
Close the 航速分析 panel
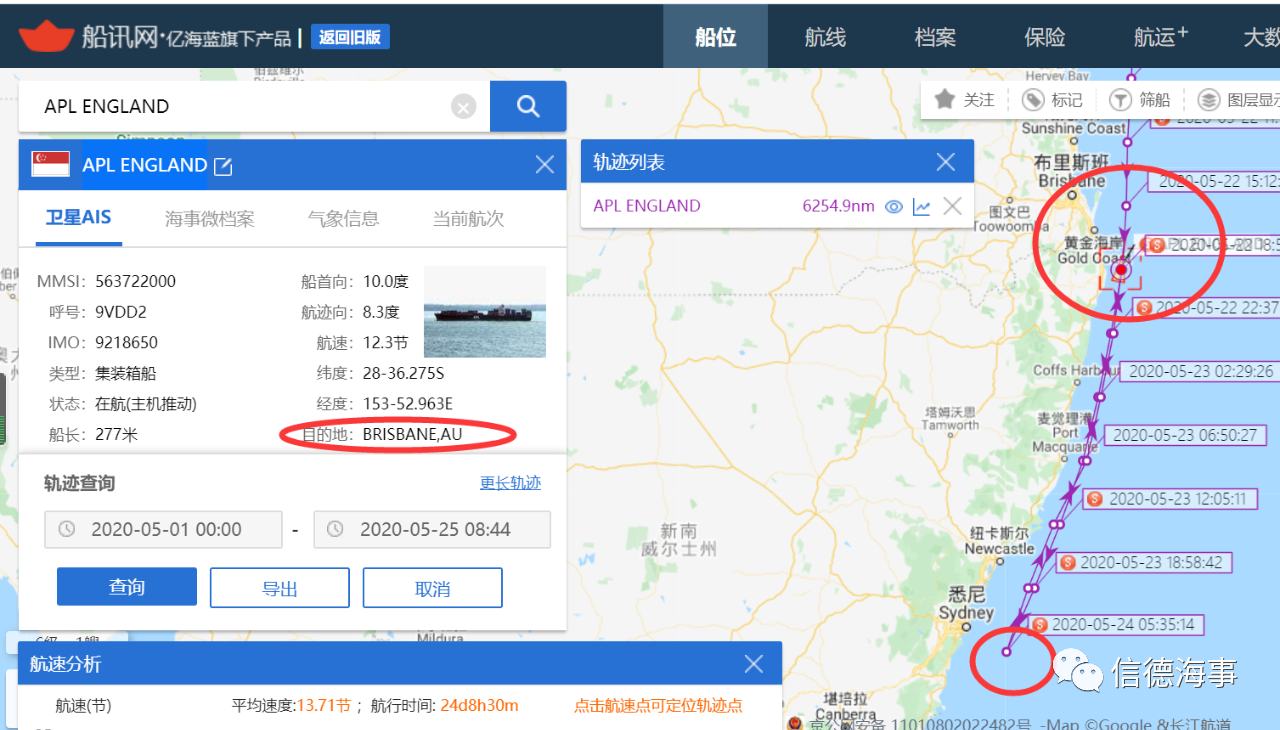pos(754,664)
